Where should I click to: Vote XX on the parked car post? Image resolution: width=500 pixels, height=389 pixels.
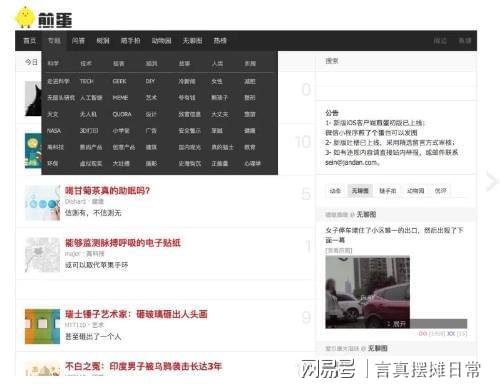pyautogui.click(x=451, y=333)
